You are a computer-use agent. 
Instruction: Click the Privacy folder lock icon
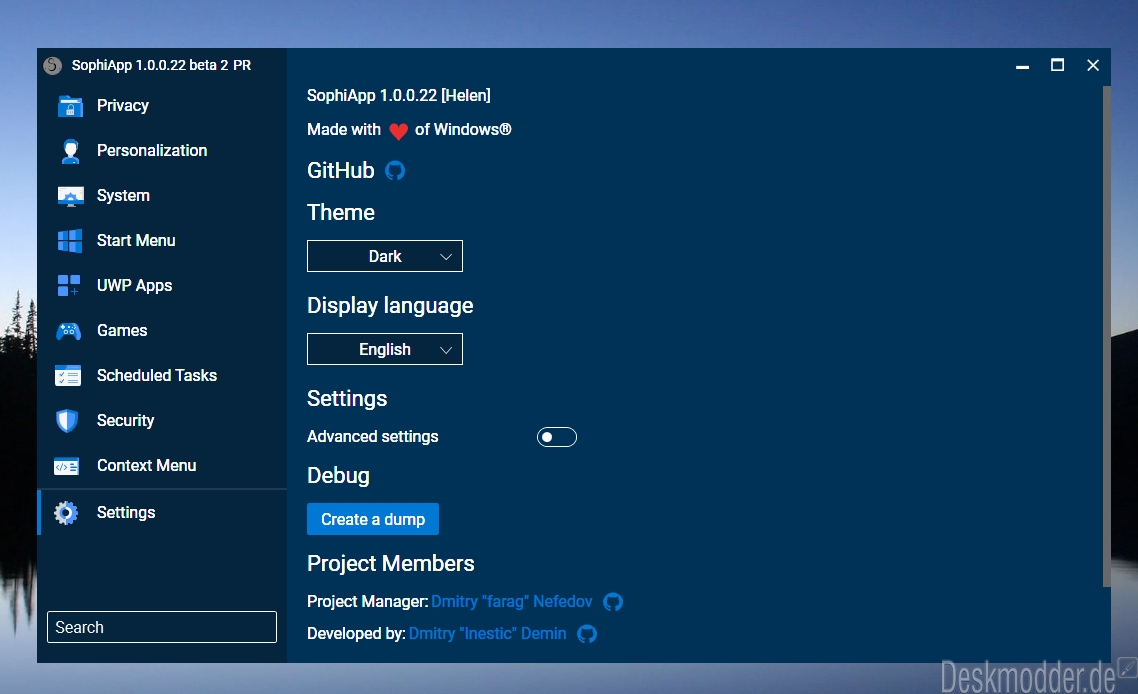pyautogui.click(x=70, y=106)
